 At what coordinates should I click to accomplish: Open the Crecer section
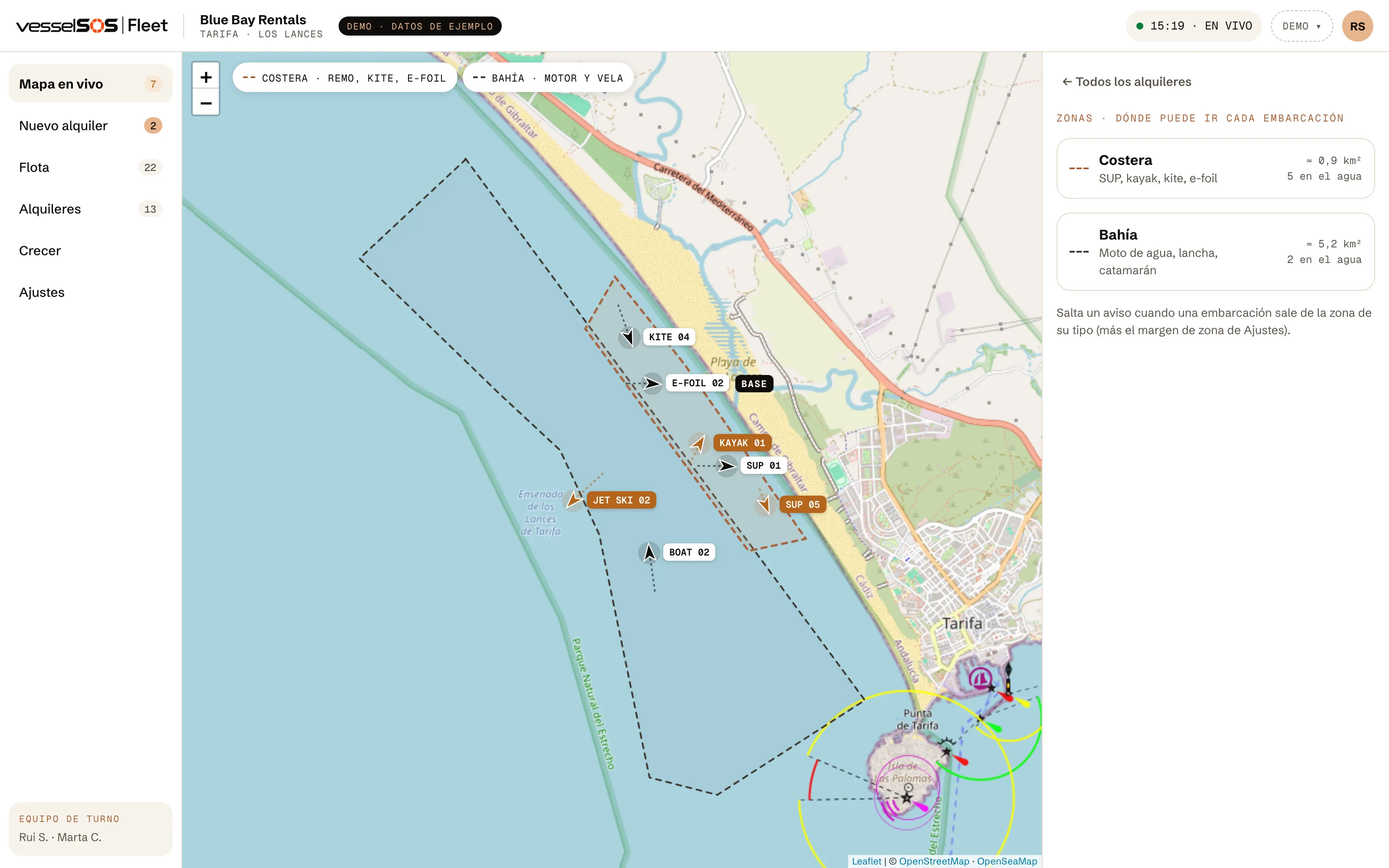pyautogui.click(x=91, y=251)
